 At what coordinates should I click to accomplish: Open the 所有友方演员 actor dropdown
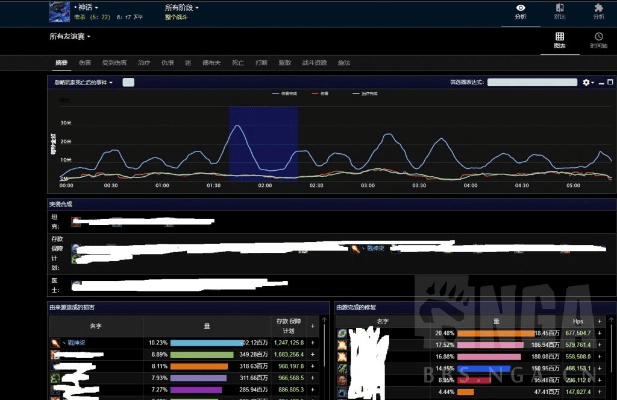coord(70,37)
